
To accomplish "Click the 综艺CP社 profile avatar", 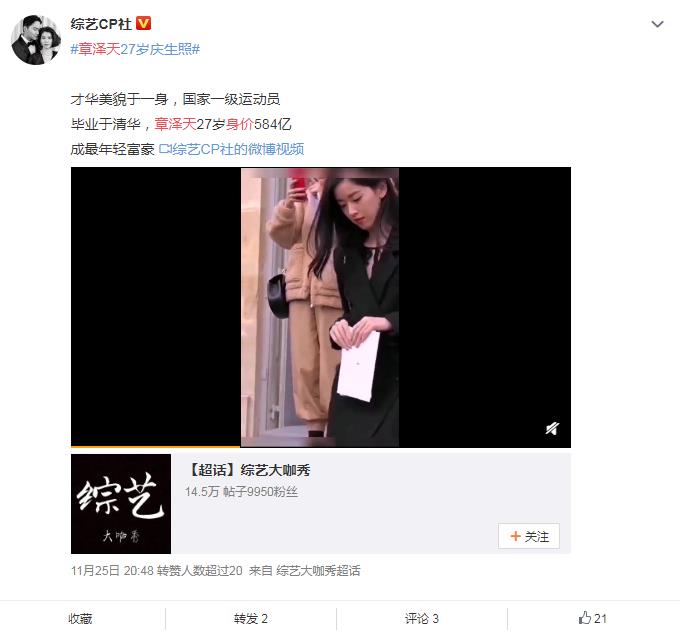I will click(x=35, y=39).
